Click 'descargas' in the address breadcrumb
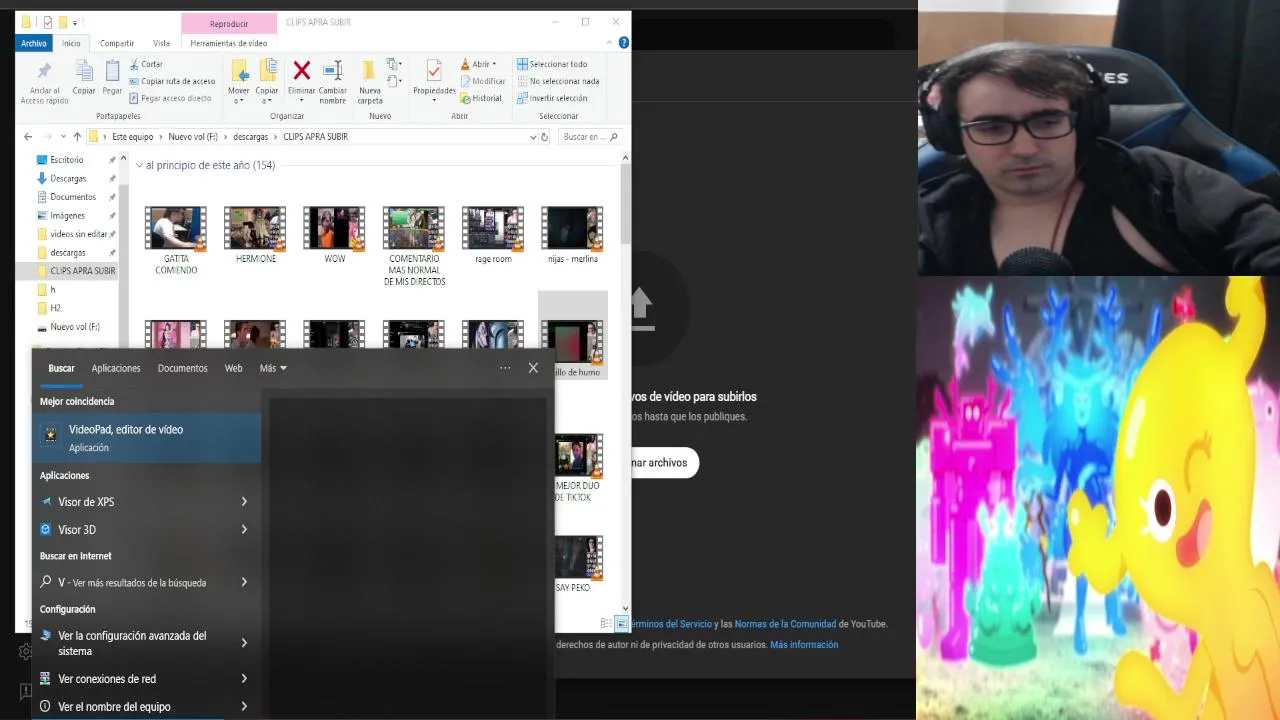The height and width of the screenshot is (720, 1280). point(250,137)
